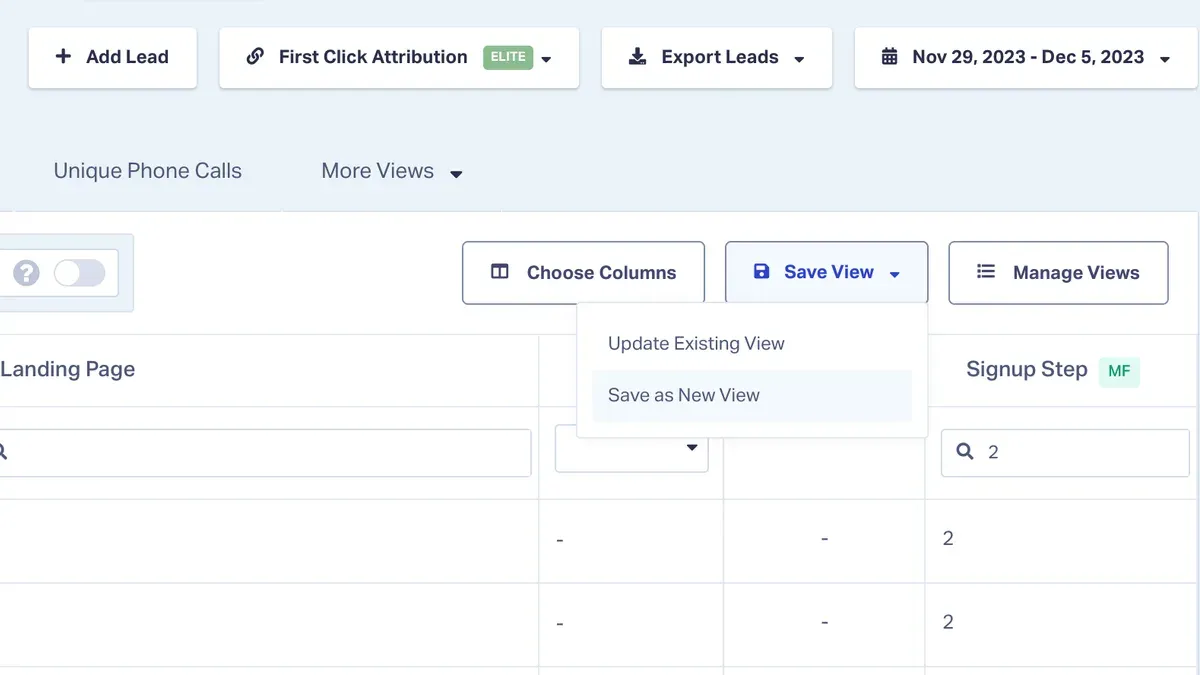Collapse the Save View dropdown arrow
1200x675 pixels.
(x=895, y=274)
